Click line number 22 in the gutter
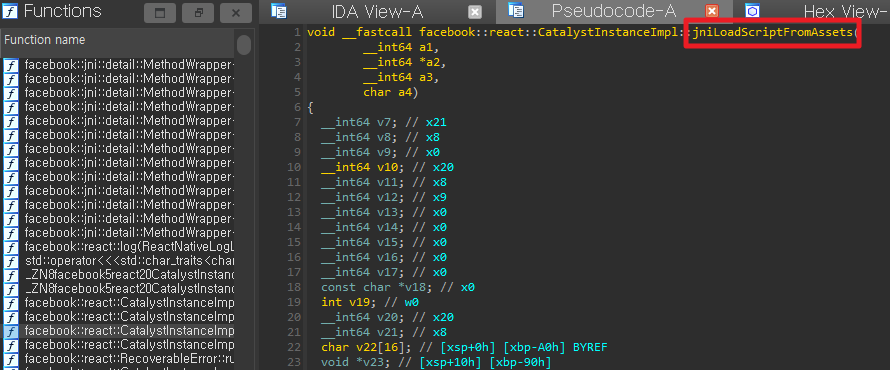Screen dimensions: 890x370 [x=295, y=347]
